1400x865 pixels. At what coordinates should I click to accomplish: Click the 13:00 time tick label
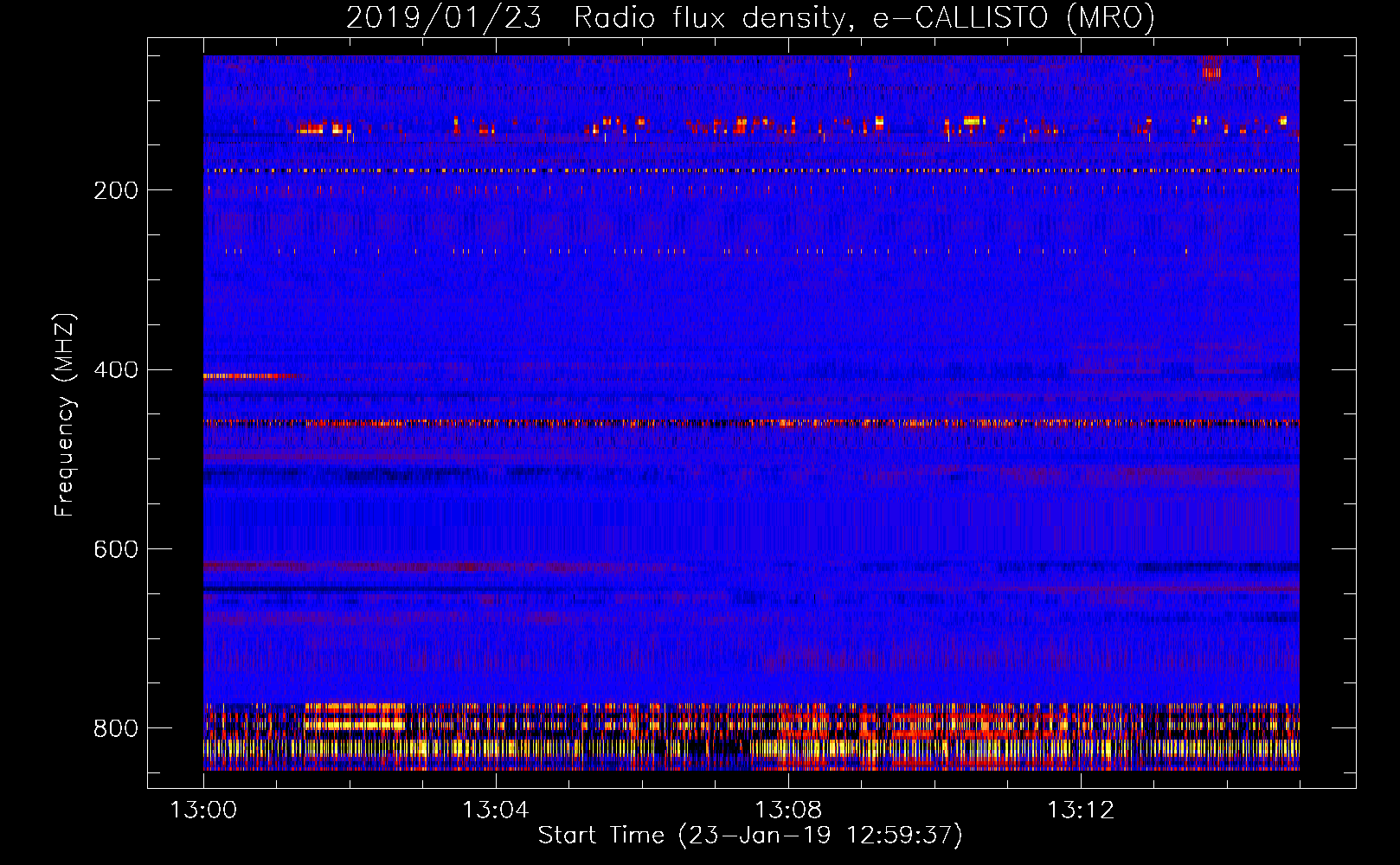(203, 811)
